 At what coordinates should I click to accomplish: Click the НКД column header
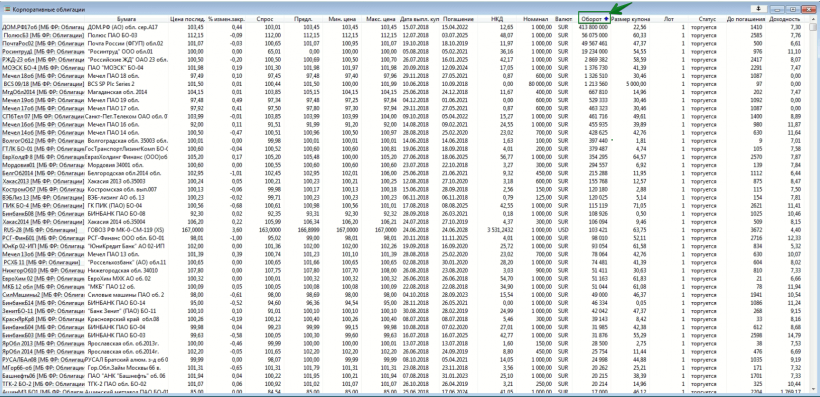(496, 19)
